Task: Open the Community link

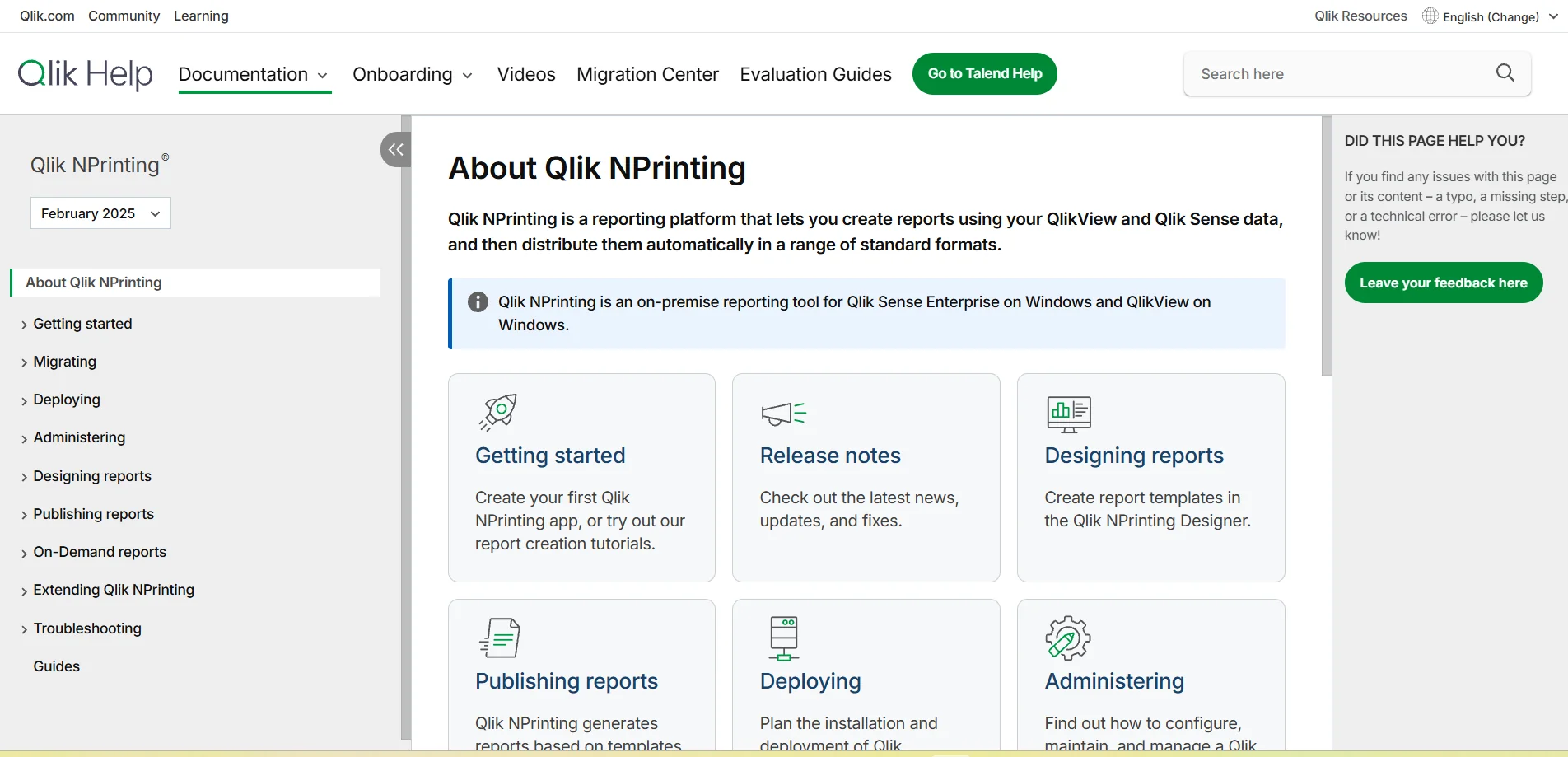Action: coord(124,16)
